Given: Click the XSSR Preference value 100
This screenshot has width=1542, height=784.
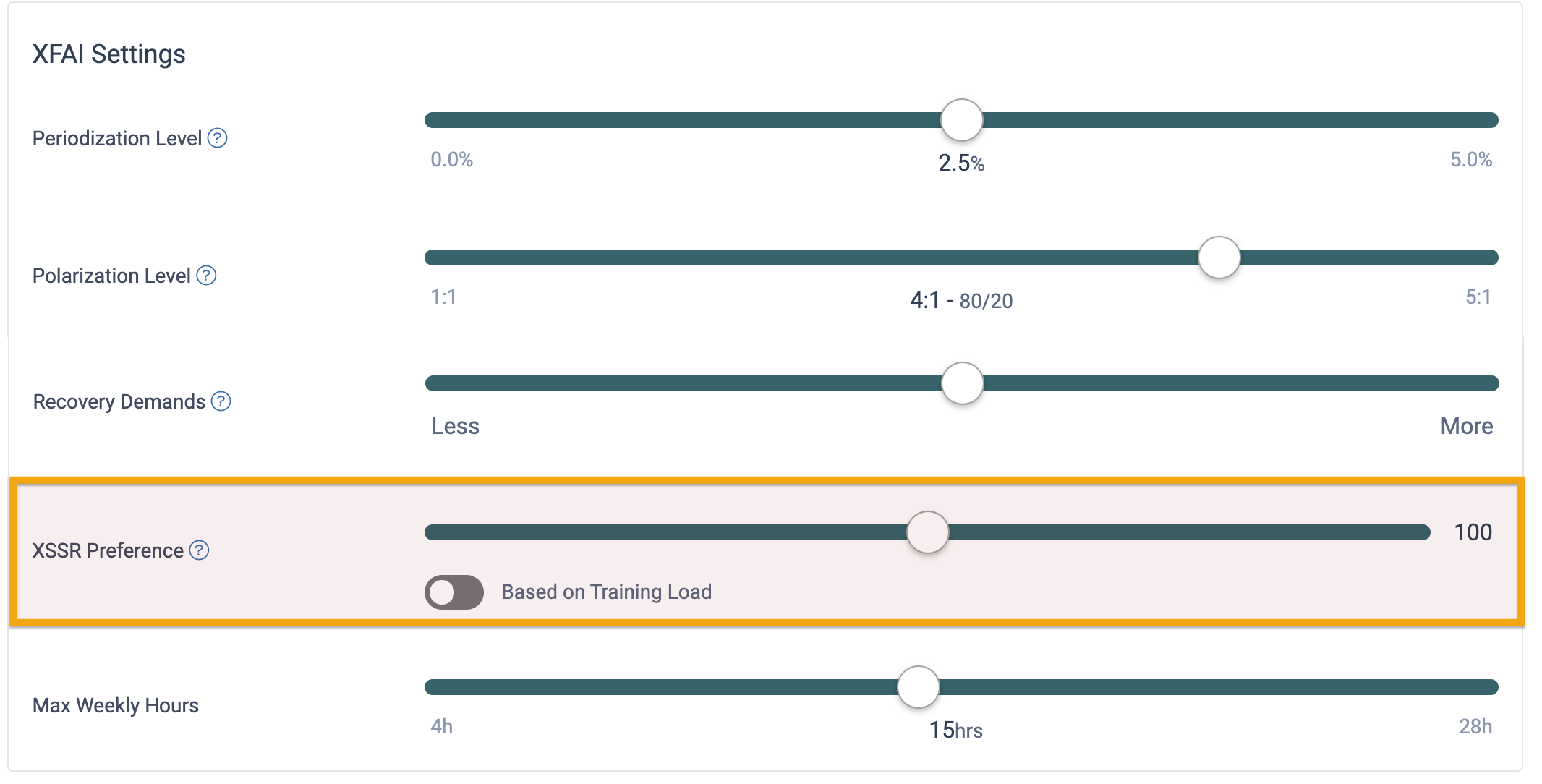Looking at the screenshot, I should [1473, 532].
